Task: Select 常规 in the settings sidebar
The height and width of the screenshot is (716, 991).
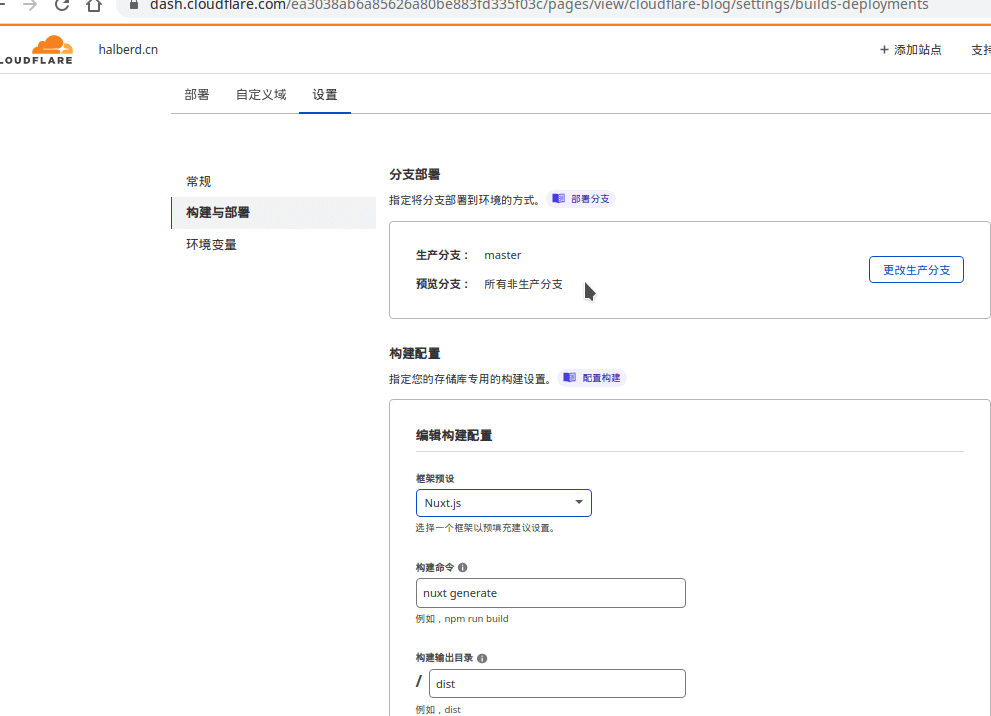Action: pyautogui.click(x=197, y=181)
